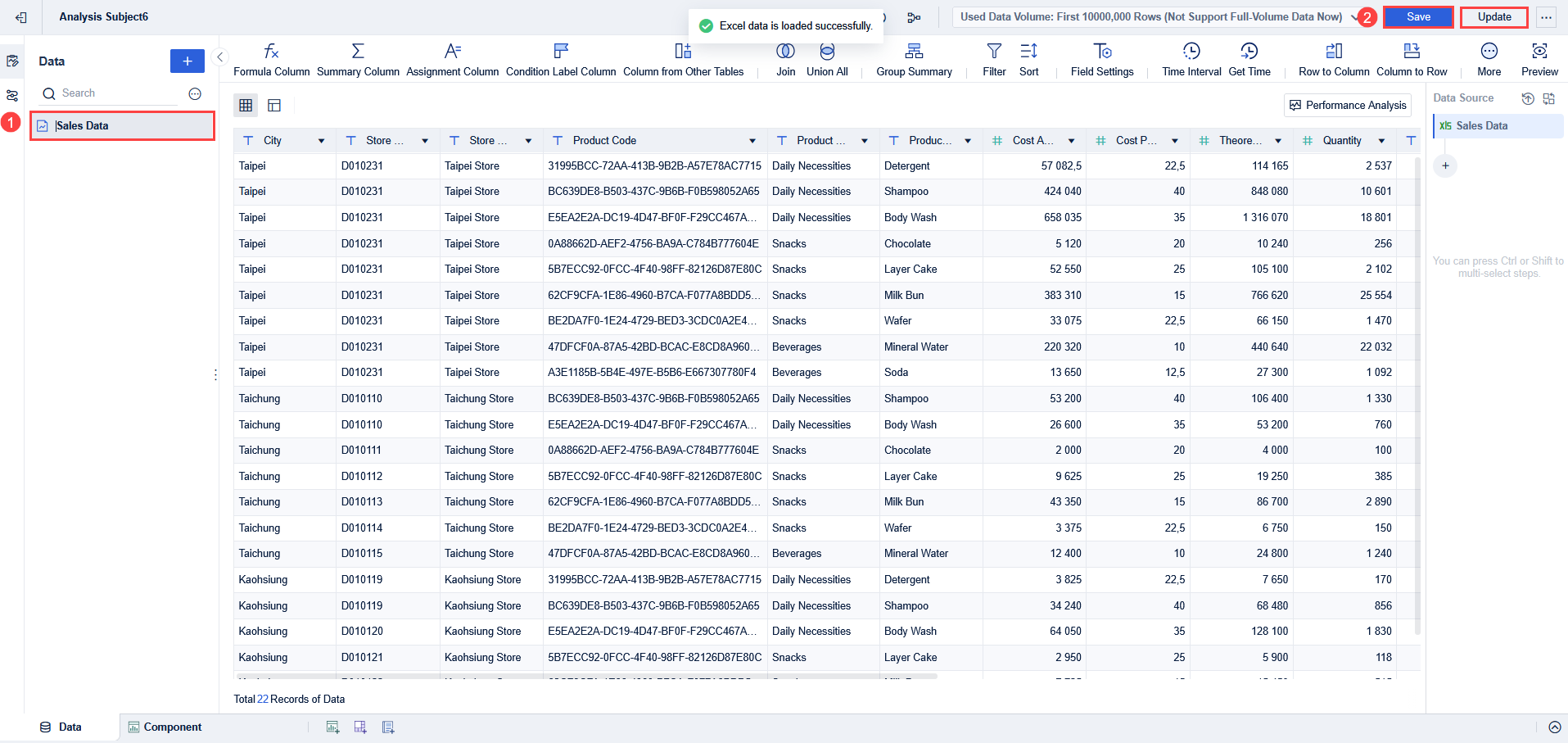The height and width of the screenshot is (743, 1568).
Task: Open the Theoretical column dropdown
Action: point(1278,141)
